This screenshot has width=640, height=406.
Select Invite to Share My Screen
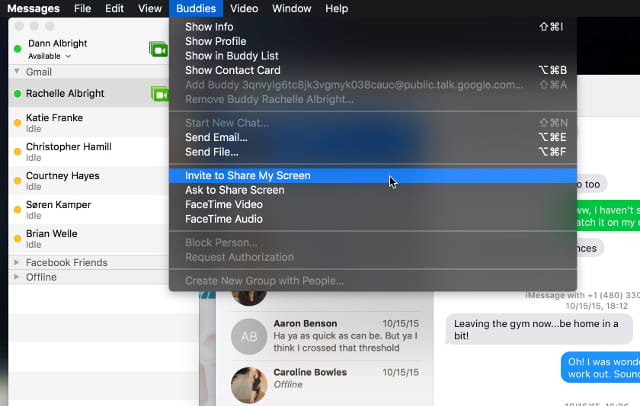(373, 175)
